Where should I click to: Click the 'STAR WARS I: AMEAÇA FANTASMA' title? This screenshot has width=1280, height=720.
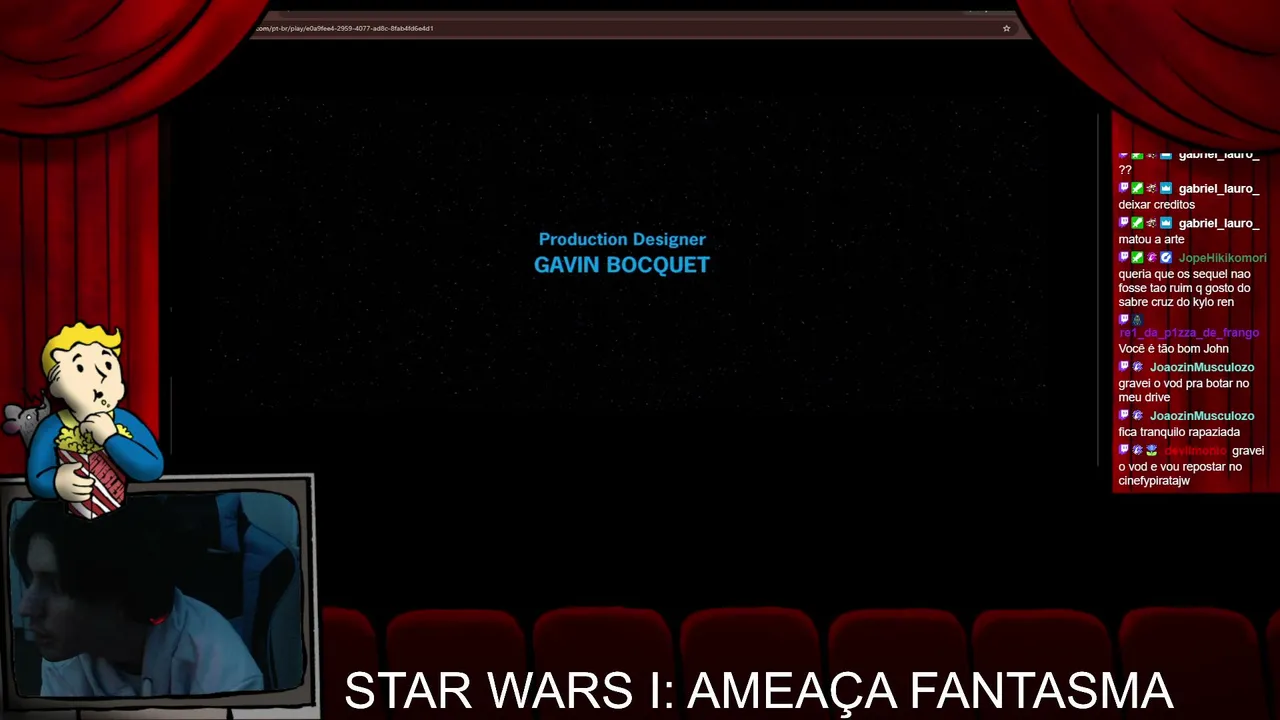[x=758, y=691]
